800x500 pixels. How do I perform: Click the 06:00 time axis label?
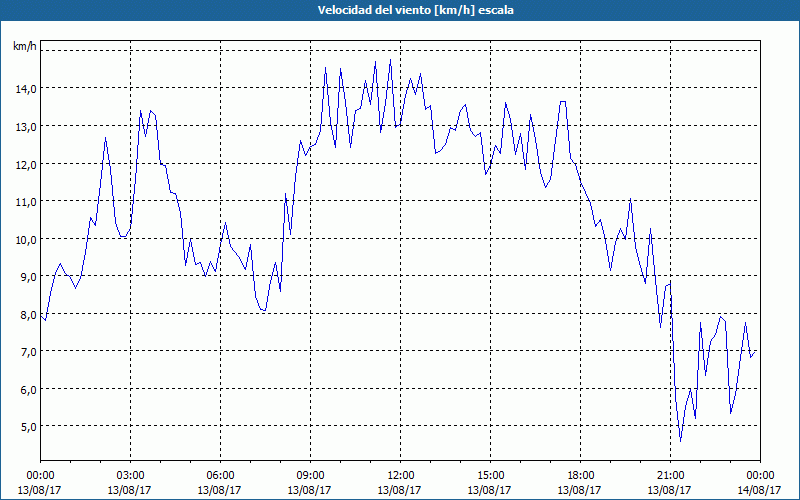click(220, 476)
